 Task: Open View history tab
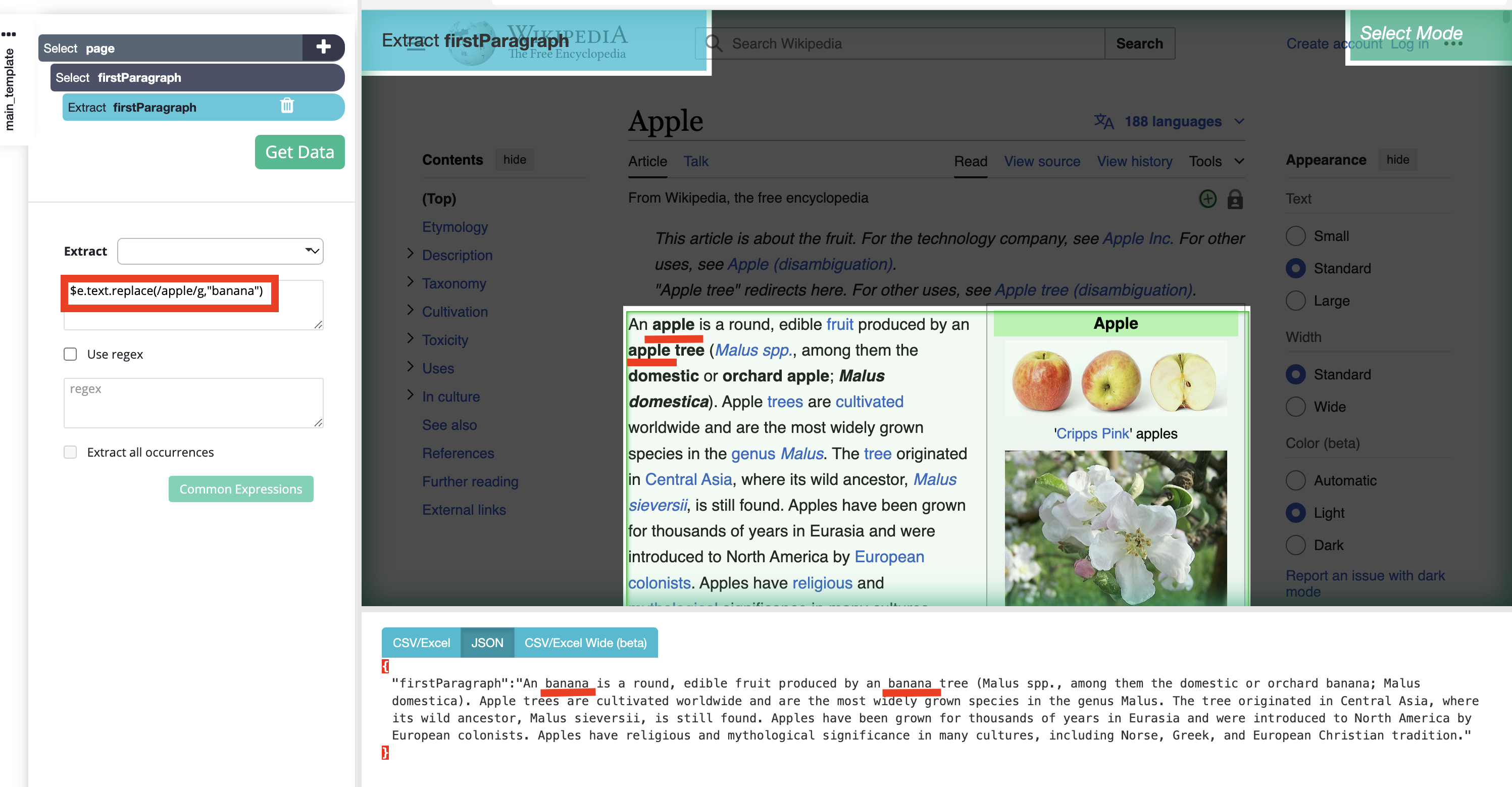pyautogui.click(x=1135, y=161)
